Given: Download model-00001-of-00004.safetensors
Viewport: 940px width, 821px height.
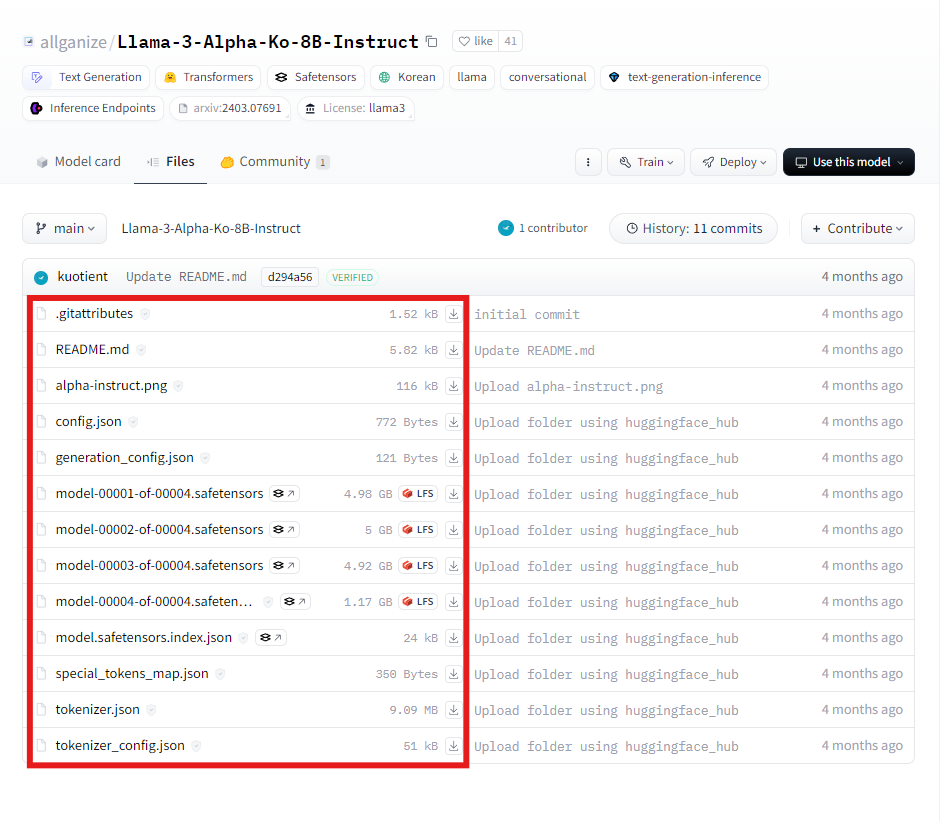Looking at the screenshot, I should pos(454,494).
